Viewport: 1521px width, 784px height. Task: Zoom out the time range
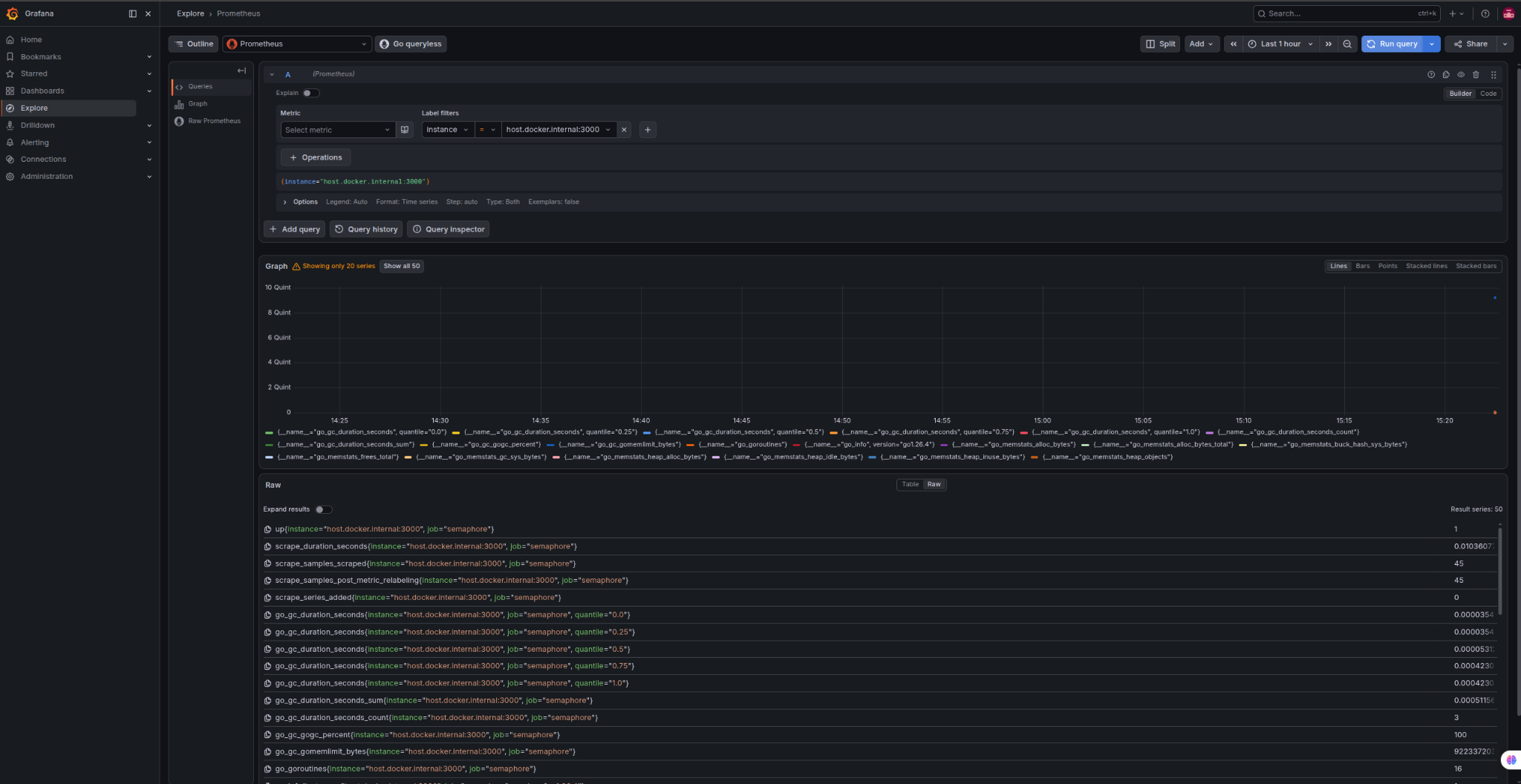coord(1347,44)
